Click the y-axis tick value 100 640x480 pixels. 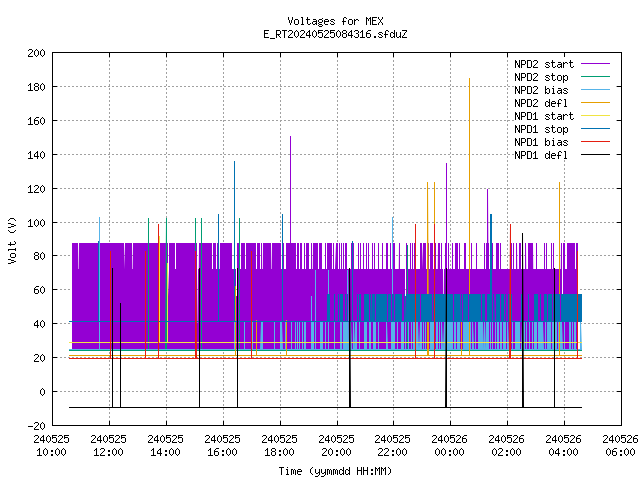tap(36, 223)
